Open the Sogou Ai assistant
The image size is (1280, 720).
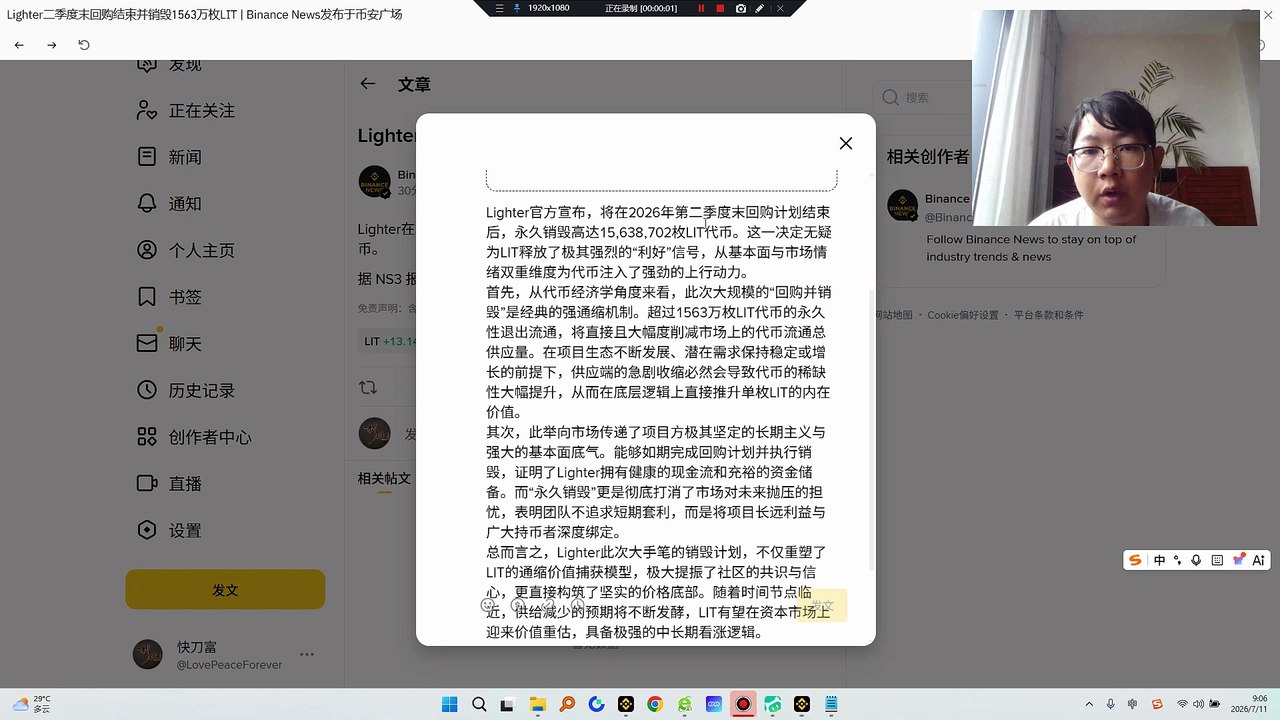coord(1258,560)
